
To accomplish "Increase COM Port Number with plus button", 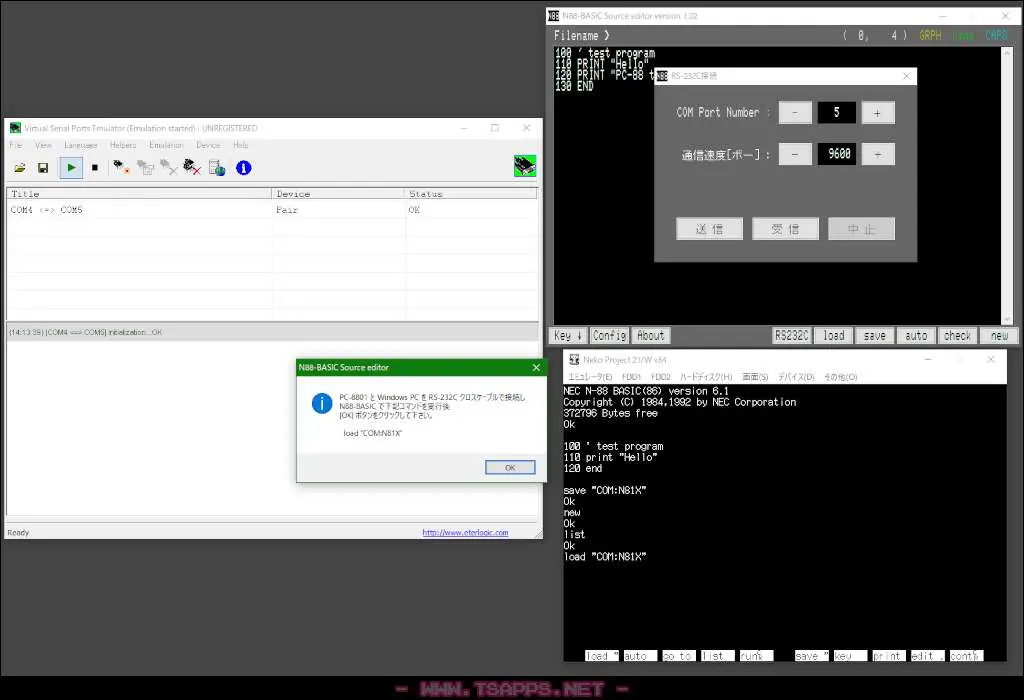I will pyautogui.click(x=878, y=113).
